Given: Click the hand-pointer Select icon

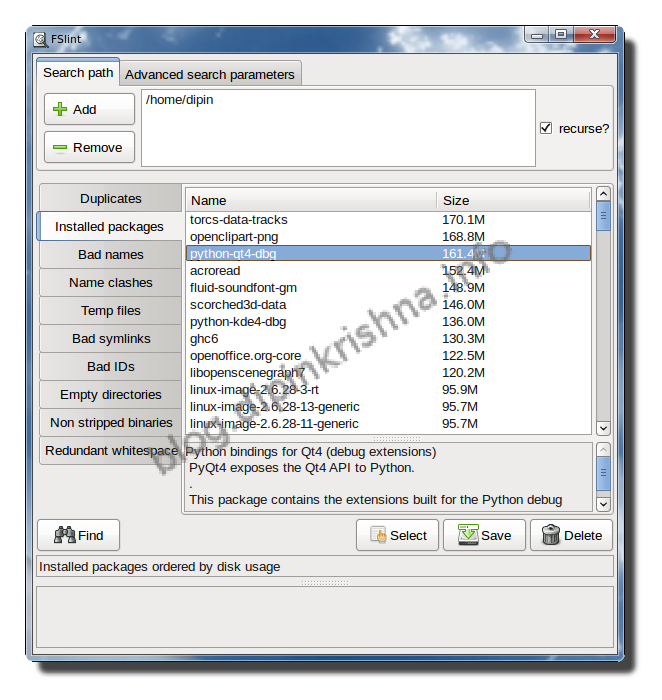Looking at the screenshot, I should 378,535.
